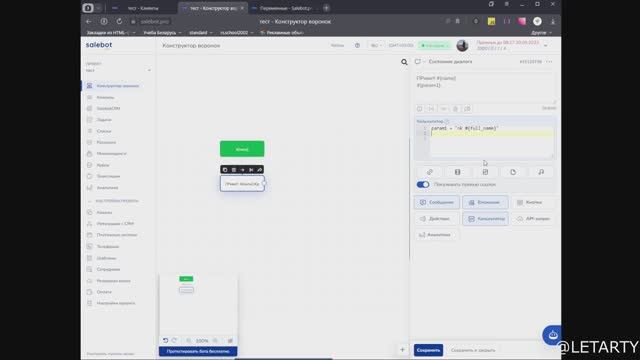Open Конструктор воронок in the sidebar
The image size is (640, 360).
pos(118,86)
